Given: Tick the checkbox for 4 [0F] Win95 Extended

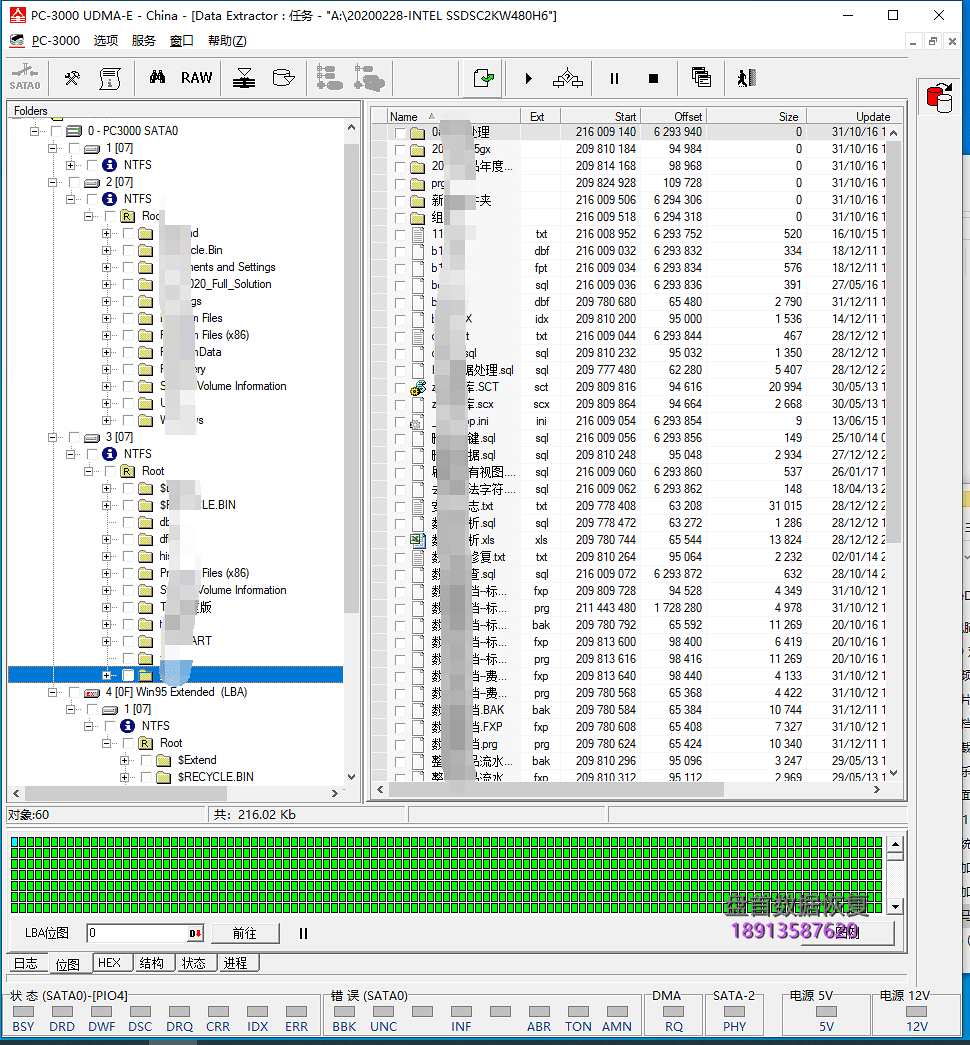Looking at the screenshot, I should (74, 692).
